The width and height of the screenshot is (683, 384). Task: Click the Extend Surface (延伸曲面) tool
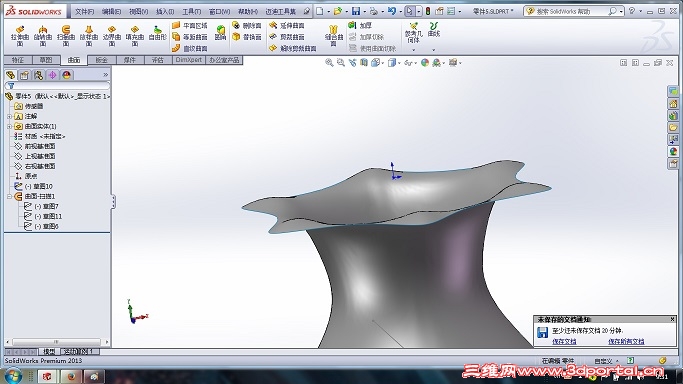(287, 26)
